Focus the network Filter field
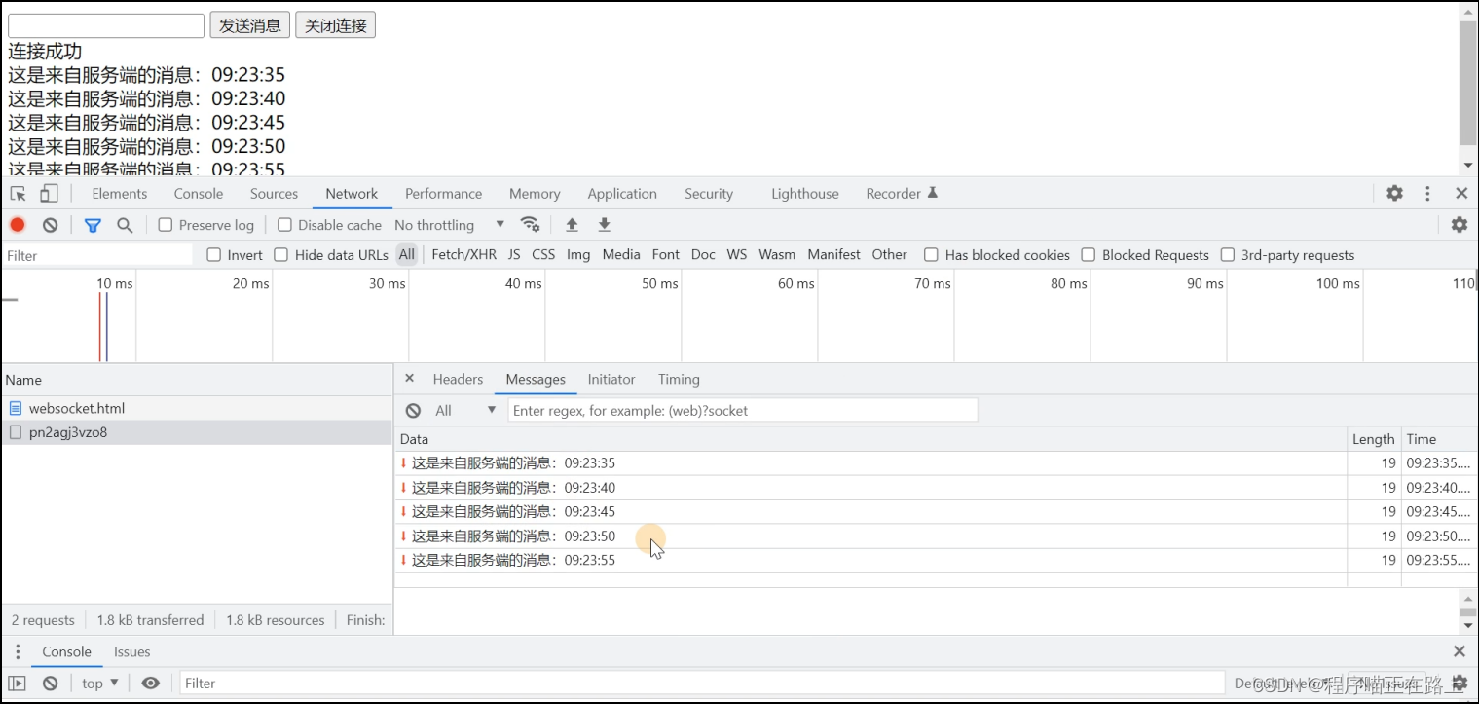The image size is (1479, 704). (97, 255)
